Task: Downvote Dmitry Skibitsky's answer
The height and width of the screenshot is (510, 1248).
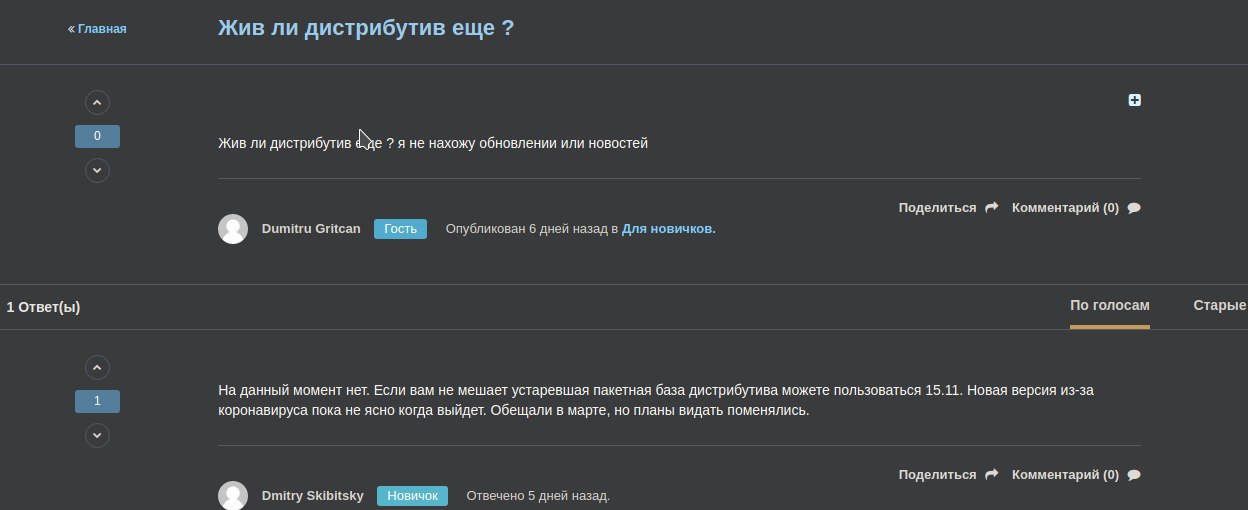Action: tap(97, 435)
